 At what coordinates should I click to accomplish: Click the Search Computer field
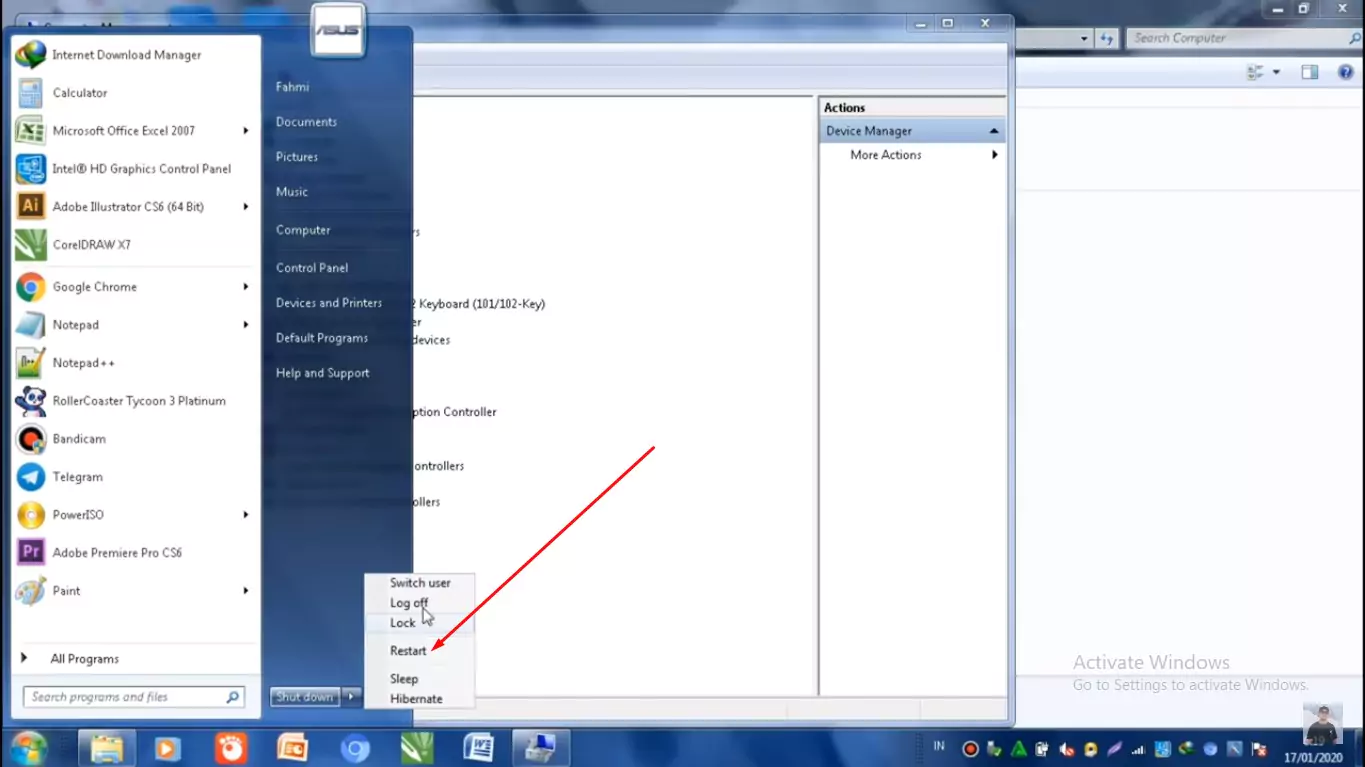pos(1243,38)
